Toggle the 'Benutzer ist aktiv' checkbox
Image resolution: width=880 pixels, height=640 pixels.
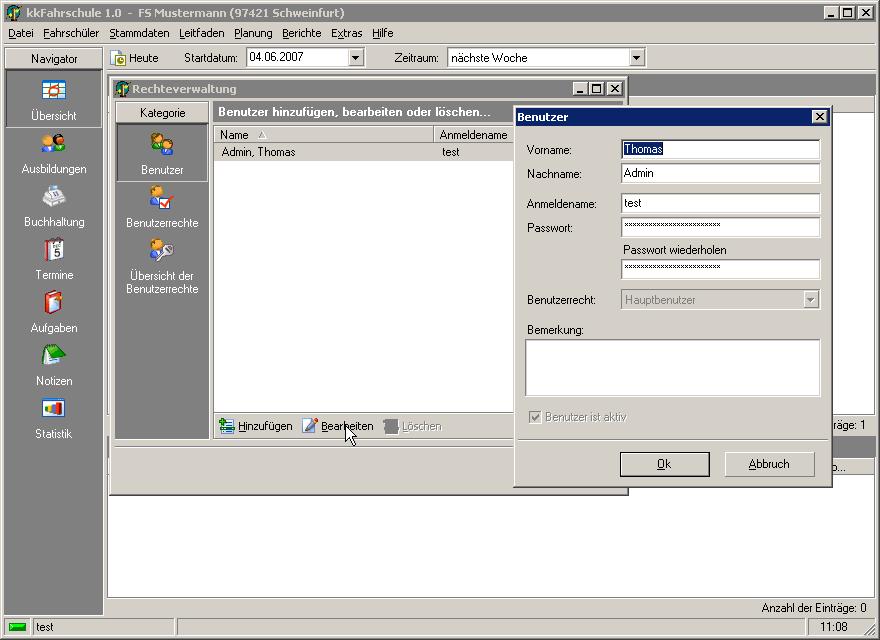535,417
